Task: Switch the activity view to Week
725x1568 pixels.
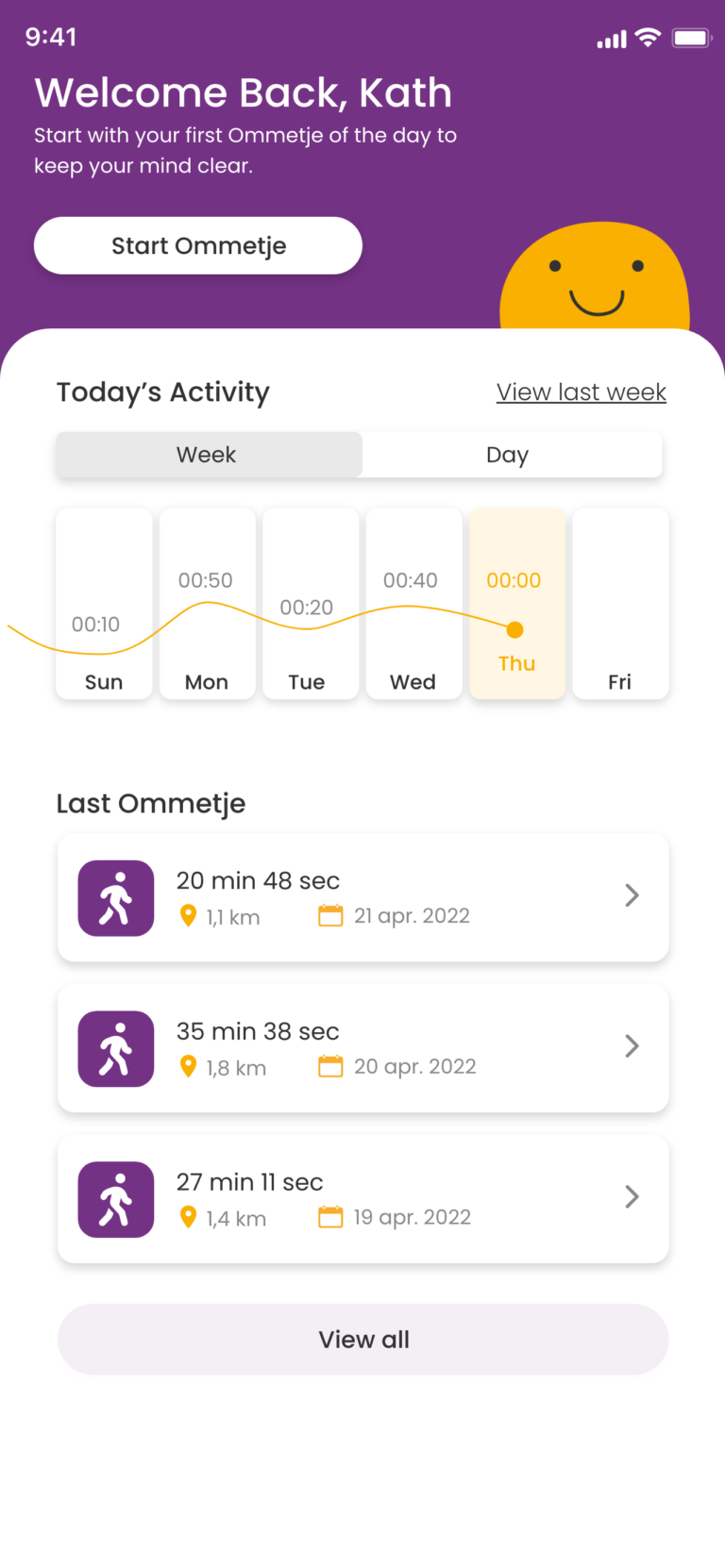Action: point(209,455)
